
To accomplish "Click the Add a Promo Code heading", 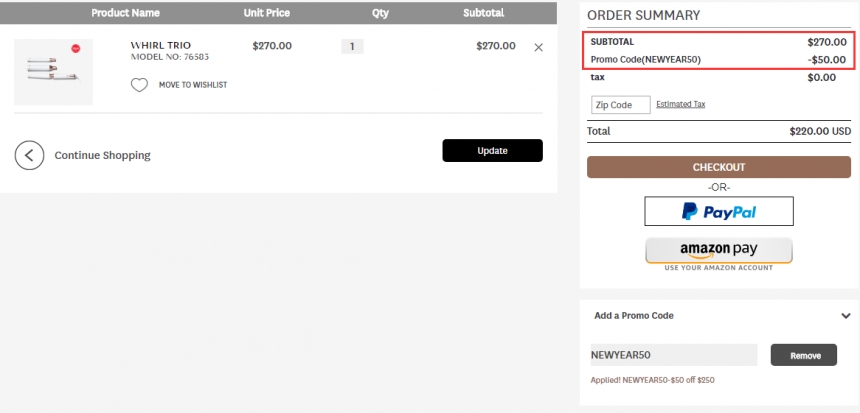I will [634, 316].
